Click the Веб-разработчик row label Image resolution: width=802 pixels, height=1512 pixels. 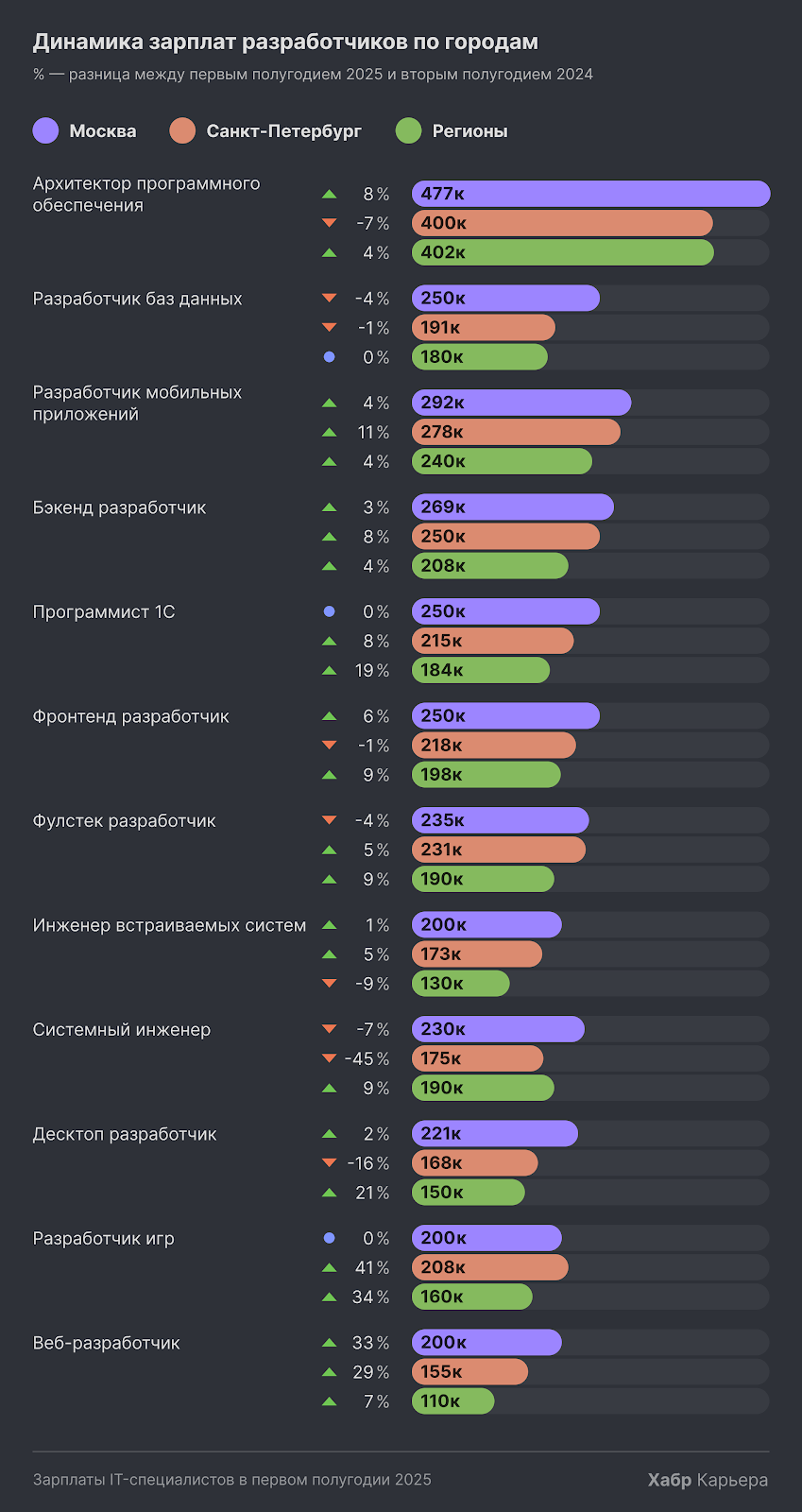pyautogui.click(x=107, y=1343)
